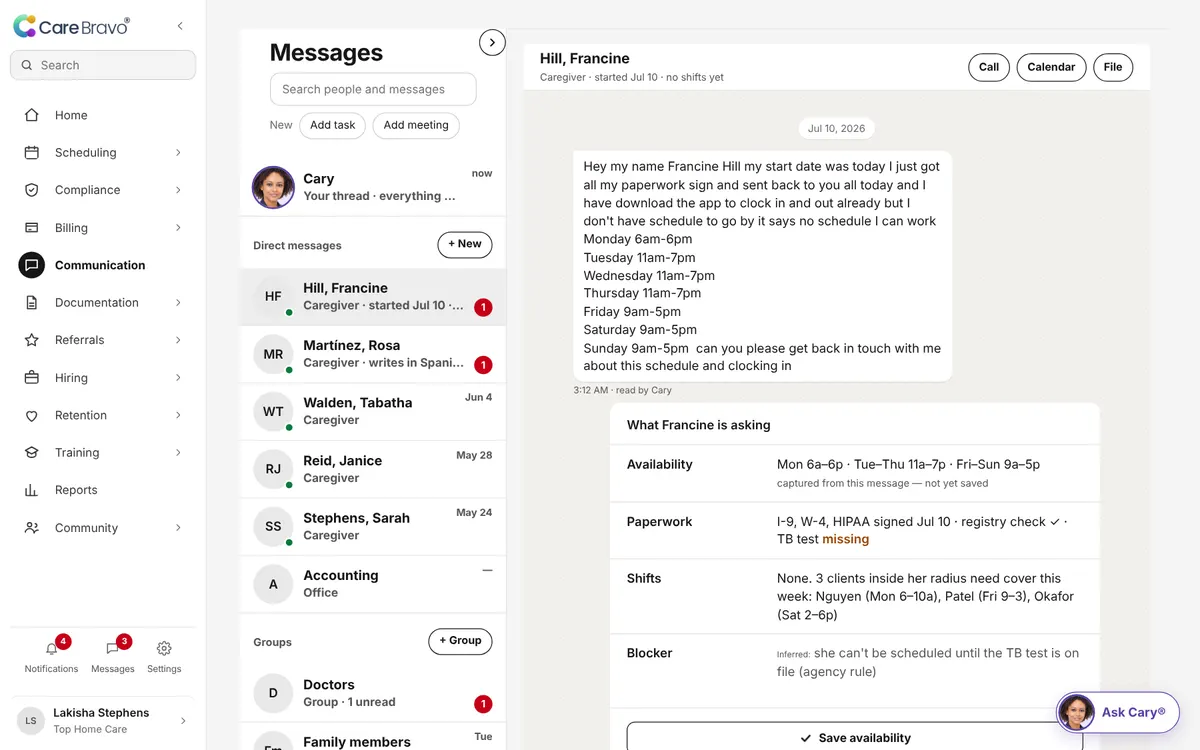The width and height of the screenshot is (1200, 750).
Task: Click the Home icon in sidebar
Action: point(32,115)
